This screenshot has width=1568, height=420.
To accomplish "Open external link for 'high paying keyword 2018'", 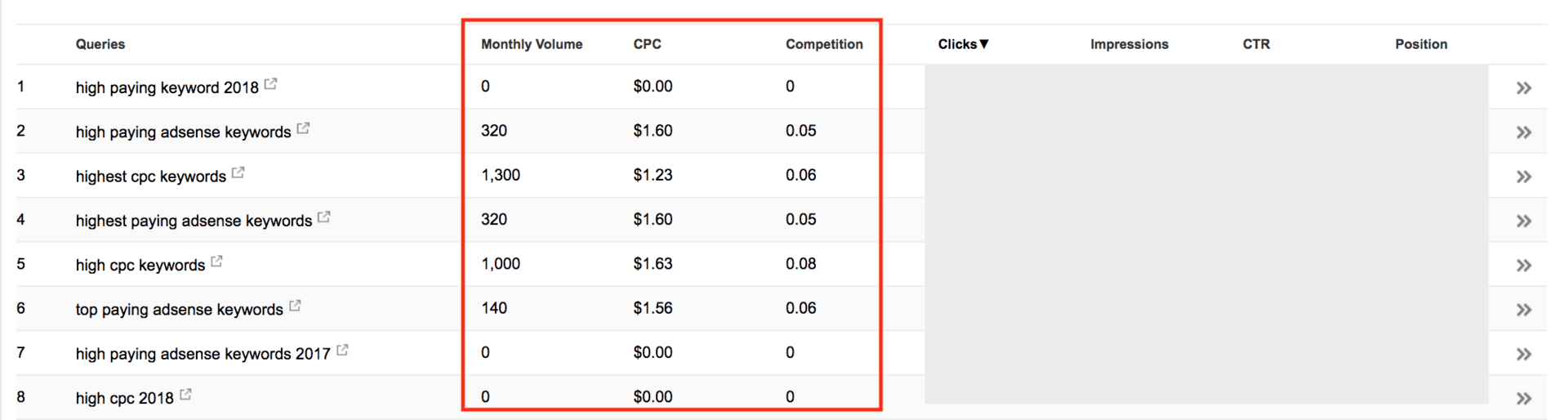I will [x=271, y=83].
